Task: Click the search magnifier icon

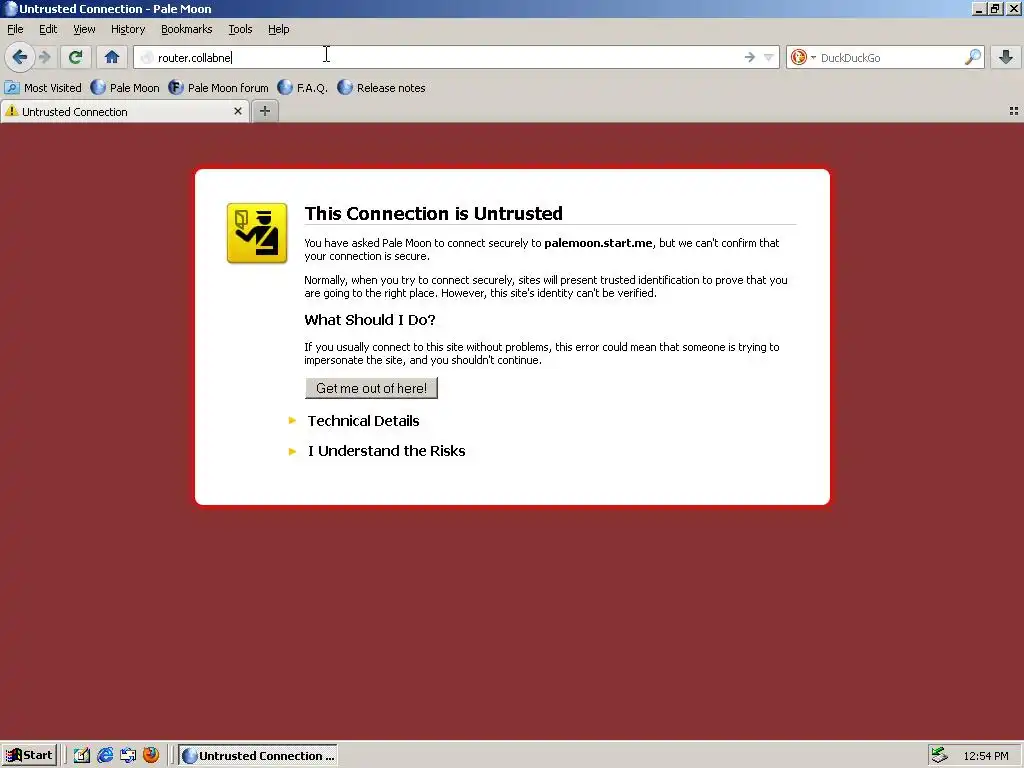Action: point(973,57)
